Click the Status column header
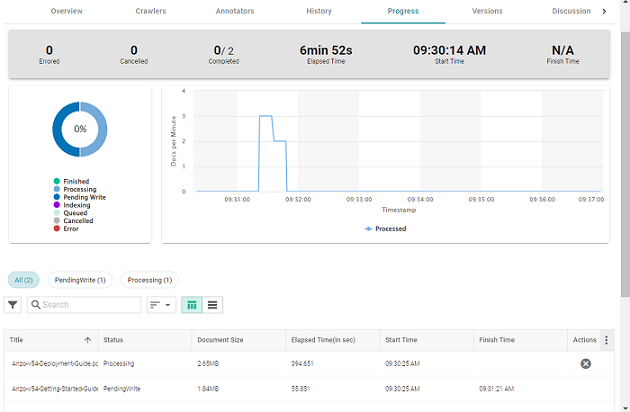 tap(114, 340)
